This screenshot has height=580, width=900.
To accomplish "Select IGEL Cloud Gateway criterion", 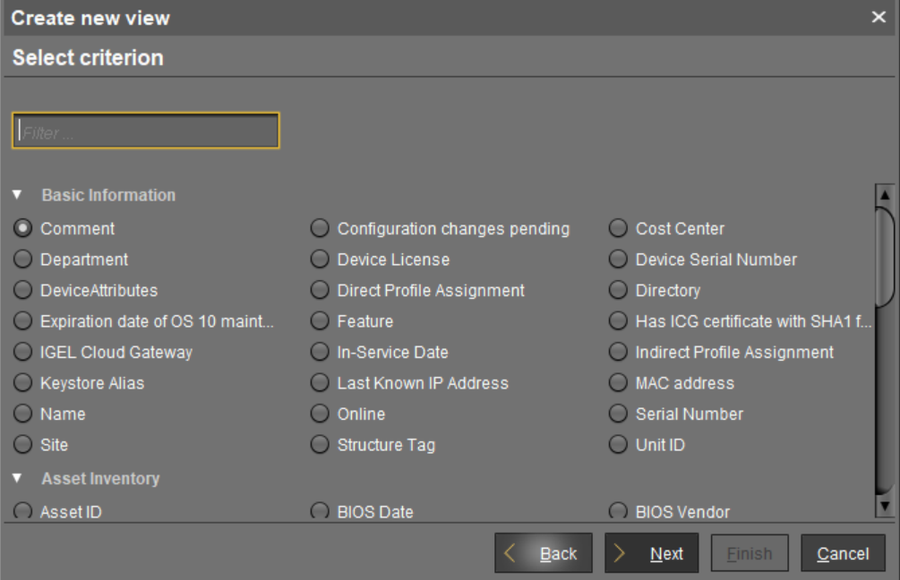I will click(x=23, y=352).
